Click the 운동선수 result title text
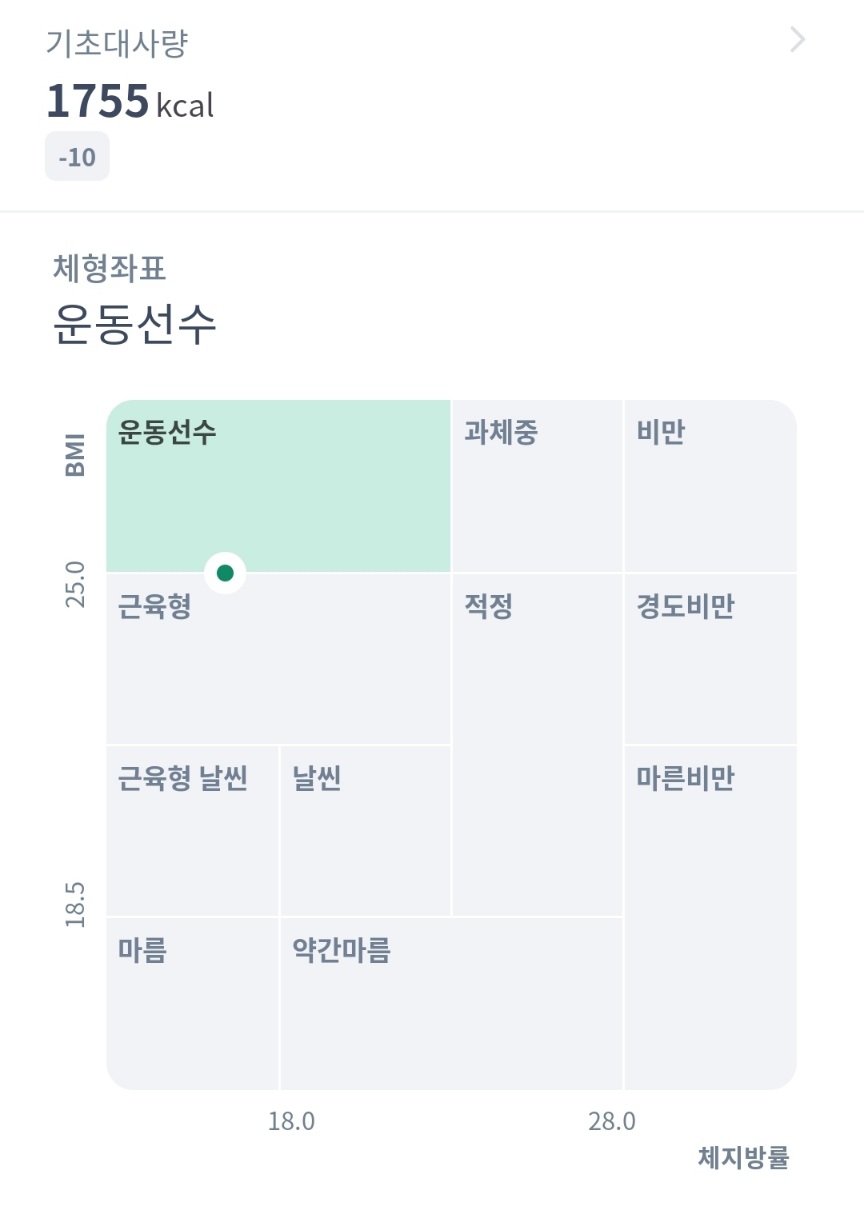864x1206 pixels. pos(134,323)
